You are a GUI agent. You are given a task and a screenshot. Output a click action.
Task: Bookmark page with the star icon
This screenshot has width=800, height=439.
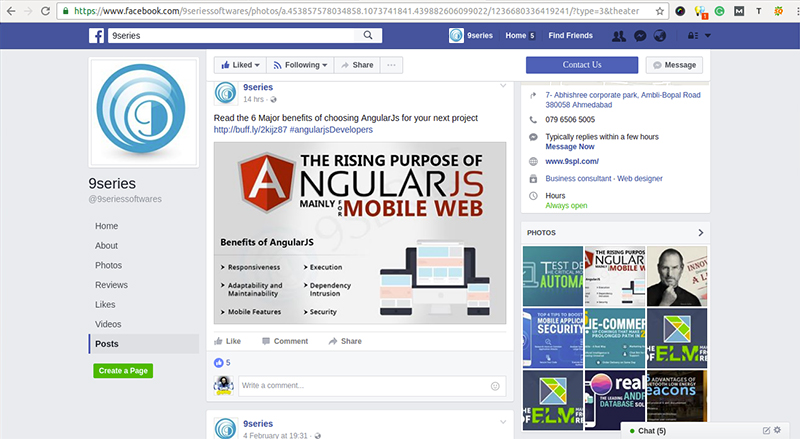pos(659,11)
